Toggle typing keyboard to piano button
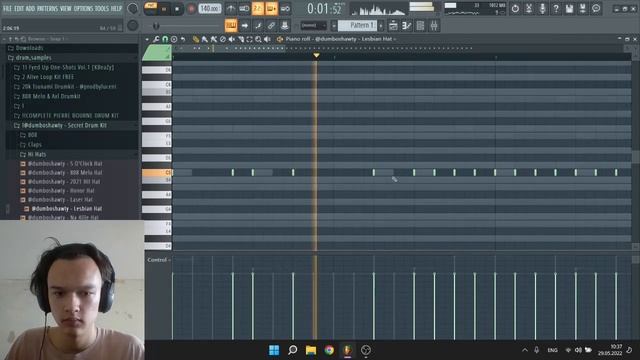Image resolution: width=640 pixels, height=360 pixels. point(231,25)
